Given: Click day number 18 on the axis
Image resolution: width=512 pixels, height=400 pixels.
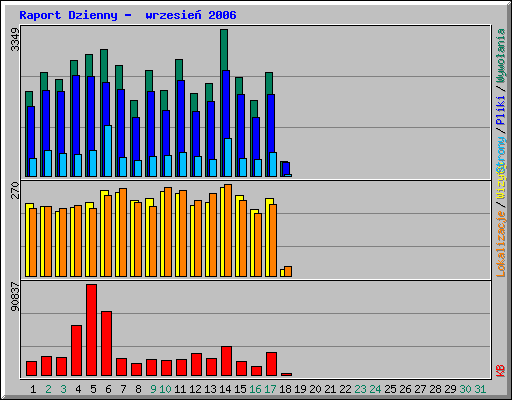Looking at the screenshot, I should tap(285, 389).
